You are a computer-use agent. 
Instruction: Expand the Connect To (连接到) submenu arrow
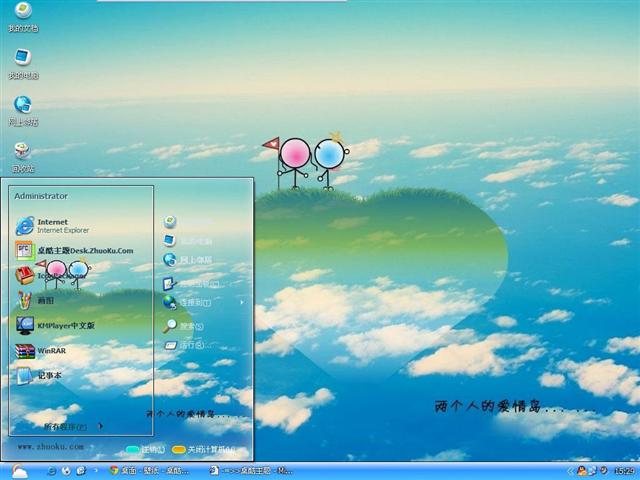pyautogui.click(x=242, y=302)
